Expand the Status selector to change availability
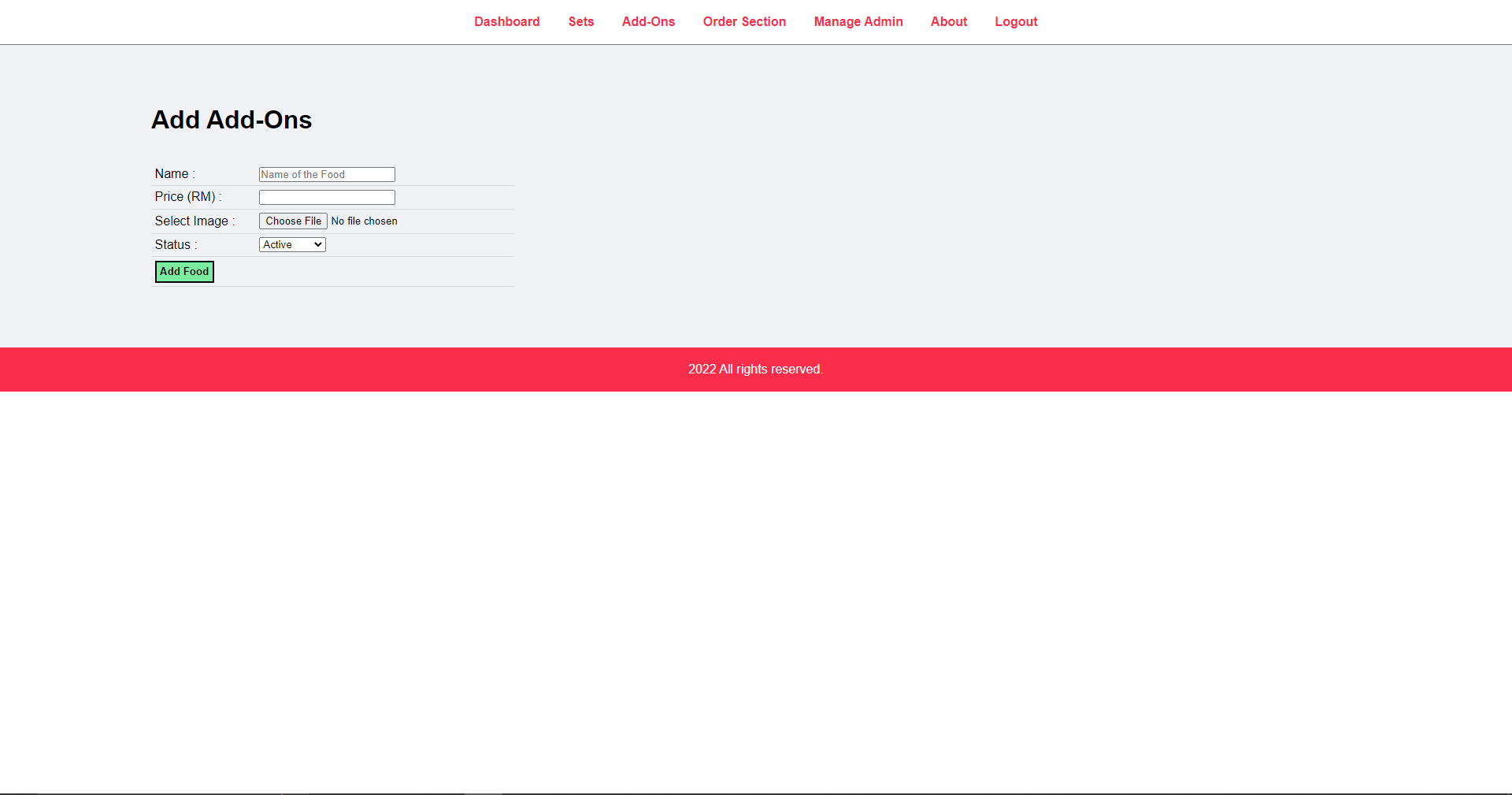 click(291, 244)
